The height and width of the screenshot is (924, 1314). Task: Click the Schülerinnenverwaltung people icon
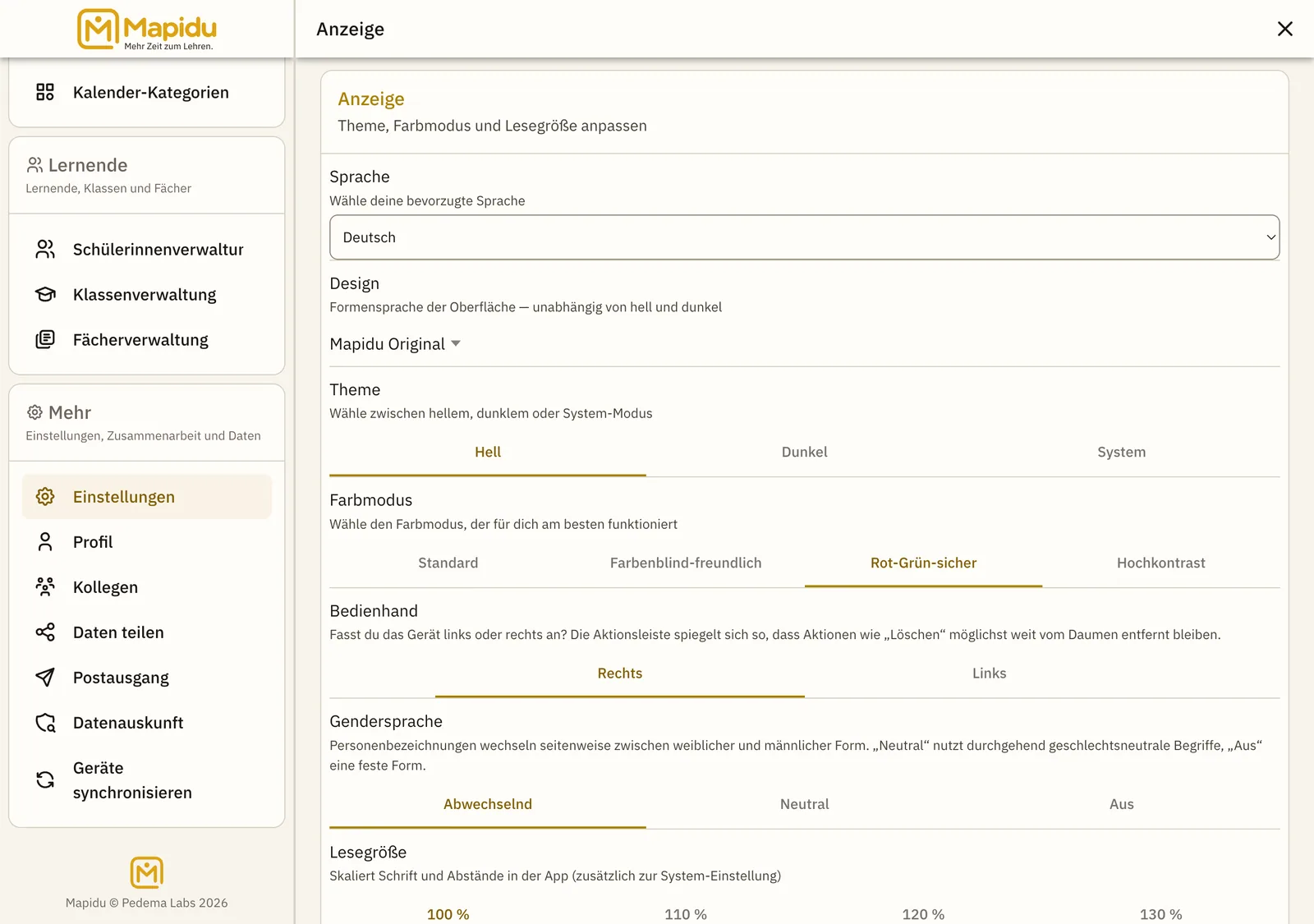click(45, 249)
